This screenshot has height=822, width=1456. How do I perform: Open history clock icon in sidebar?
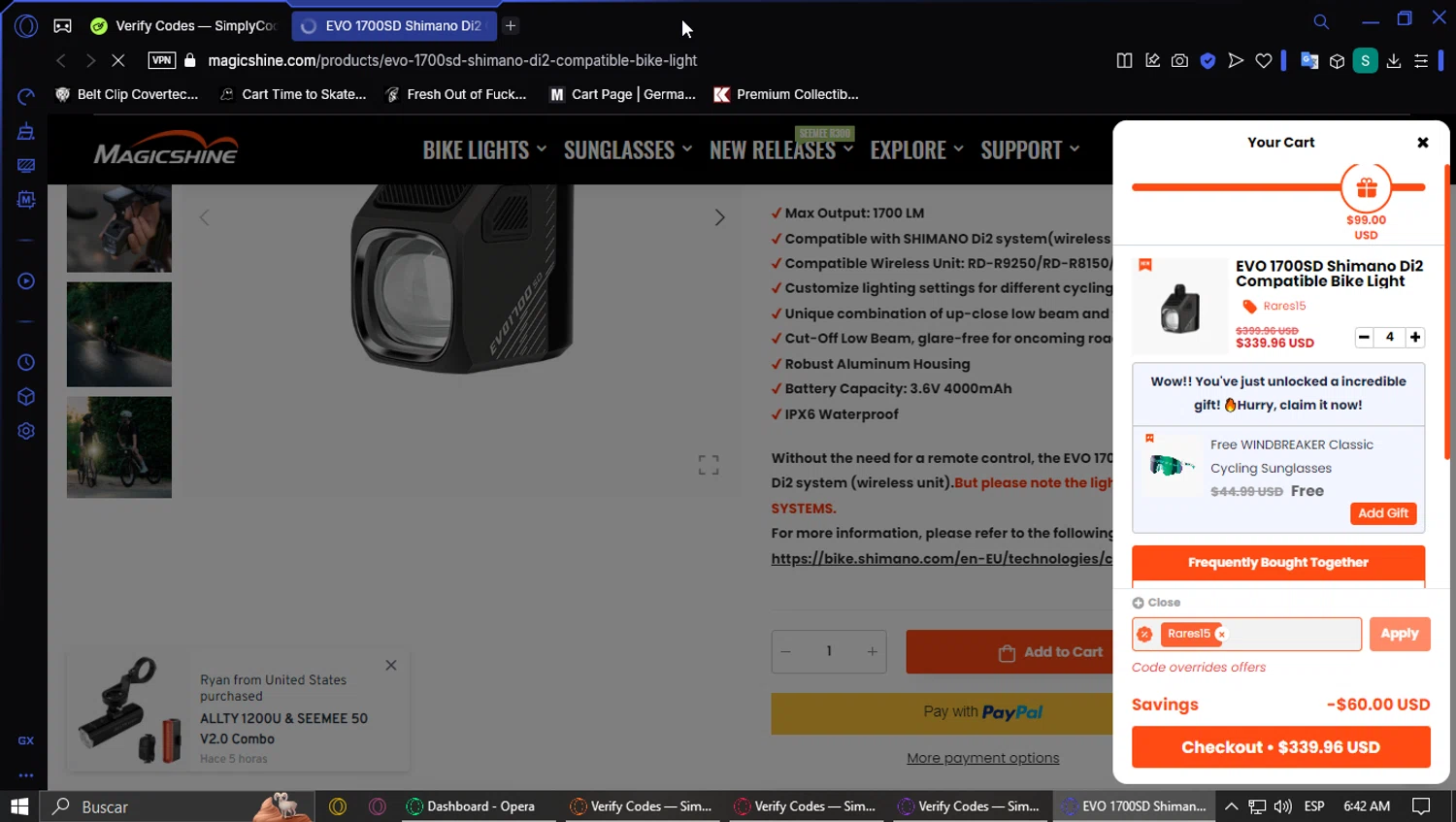click(x=26, y=362)
